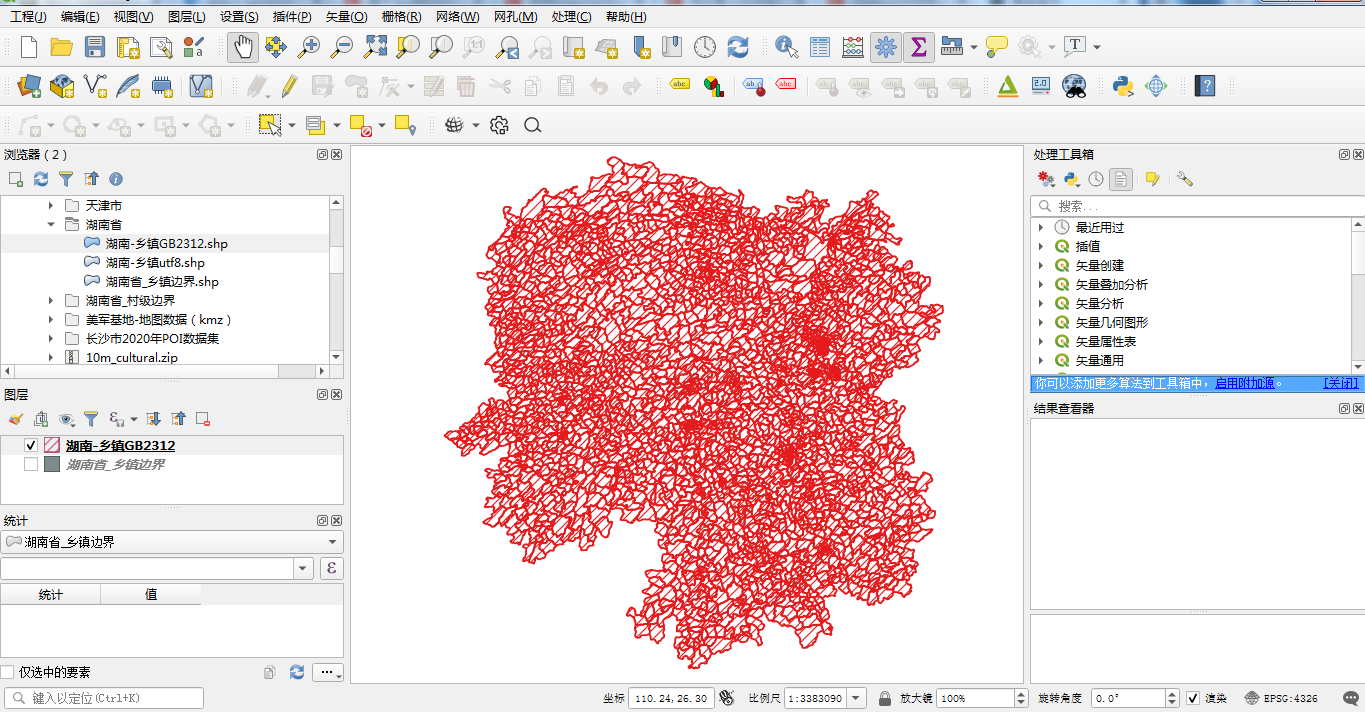
Task: Open processing options wrench icon
Action: (x=1185, y=179)
